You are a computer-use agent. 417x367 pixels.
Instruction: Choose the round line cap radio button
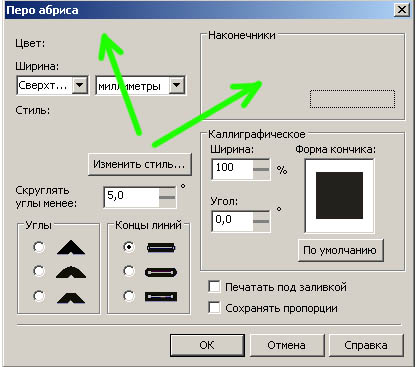[129, 271]
